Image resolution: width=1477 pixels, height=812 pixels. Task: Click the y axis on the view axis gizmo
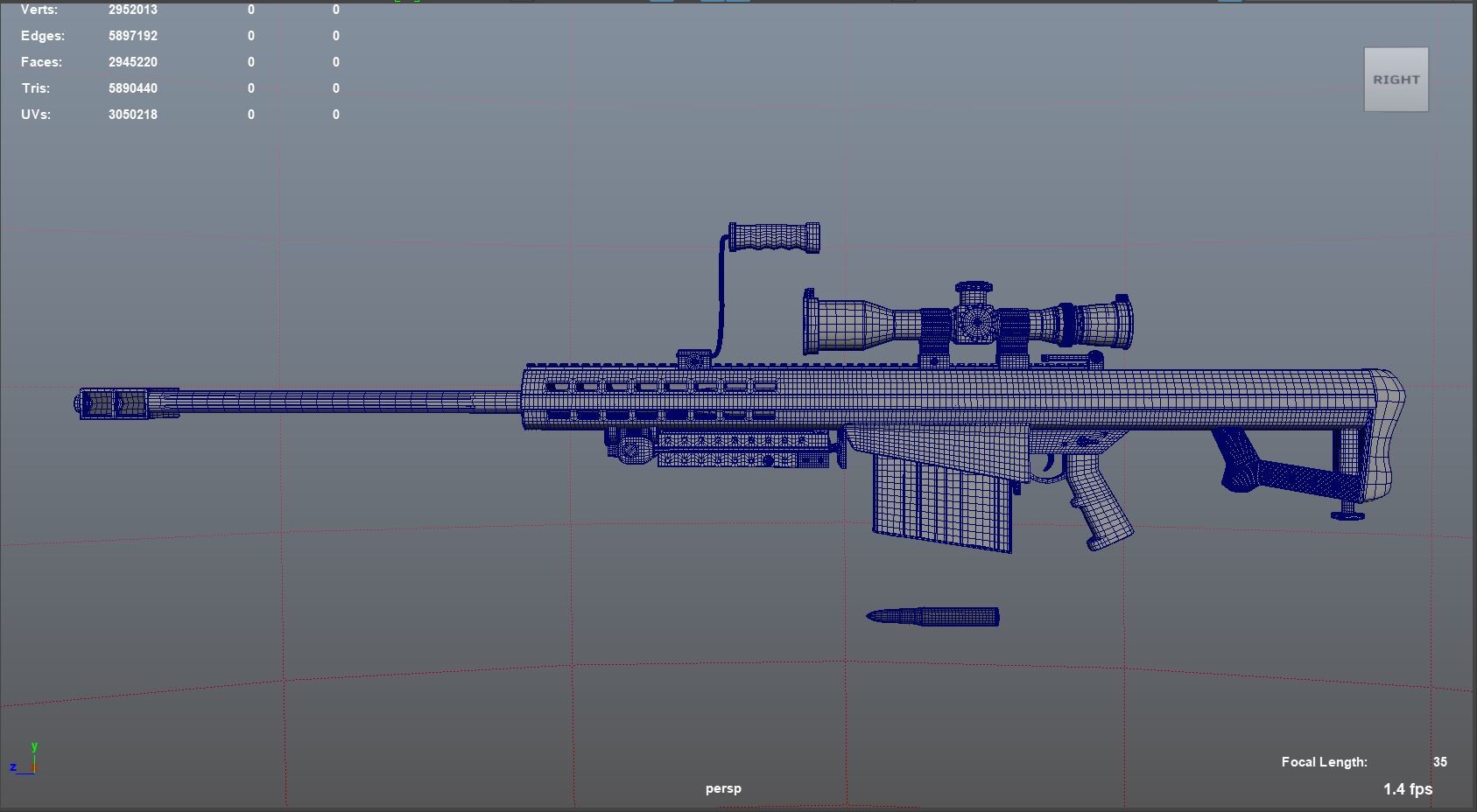click(33, 748)
